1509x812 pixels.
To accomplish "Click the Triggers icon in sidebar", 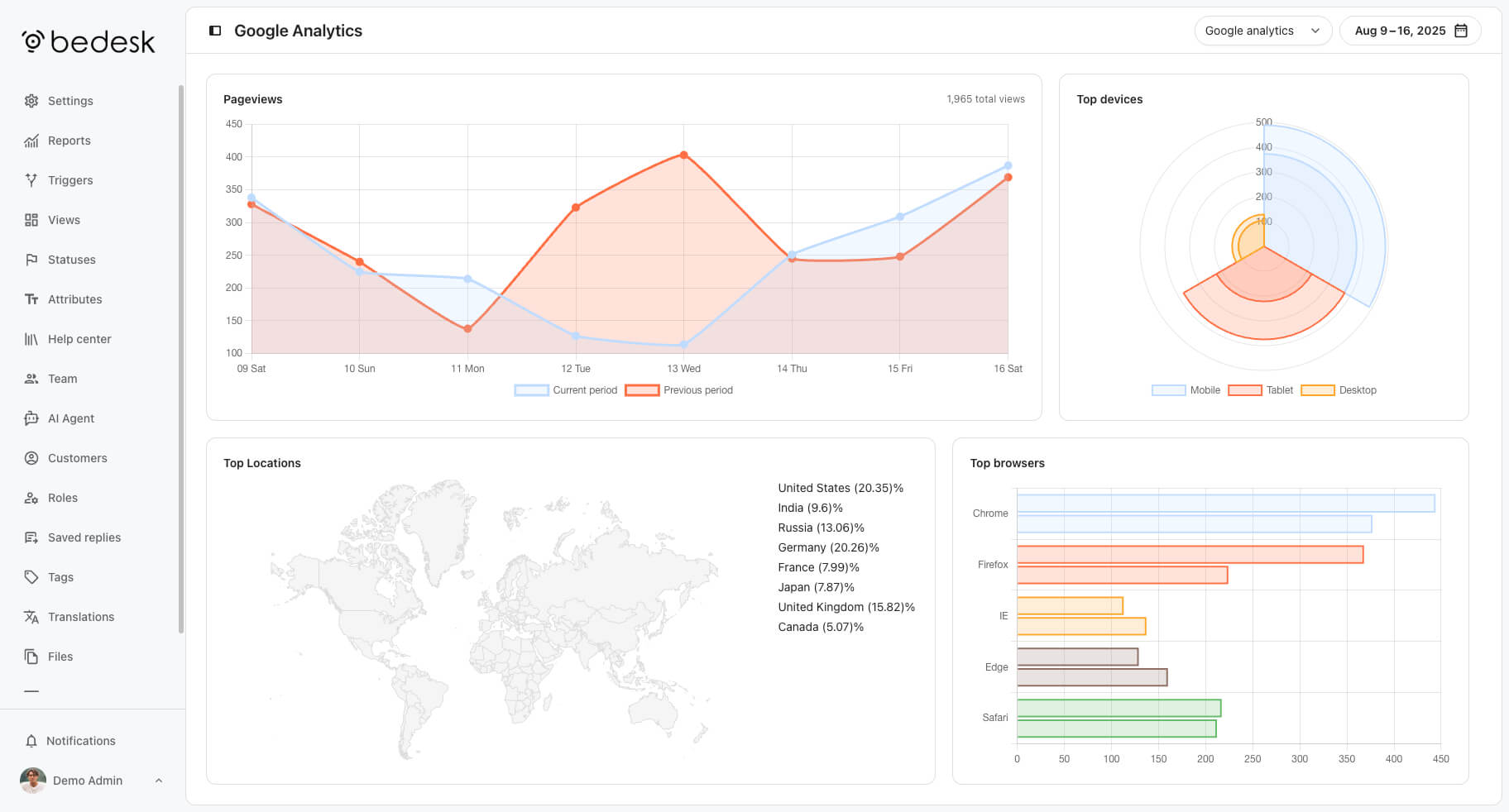I will [x=31, y=180].
